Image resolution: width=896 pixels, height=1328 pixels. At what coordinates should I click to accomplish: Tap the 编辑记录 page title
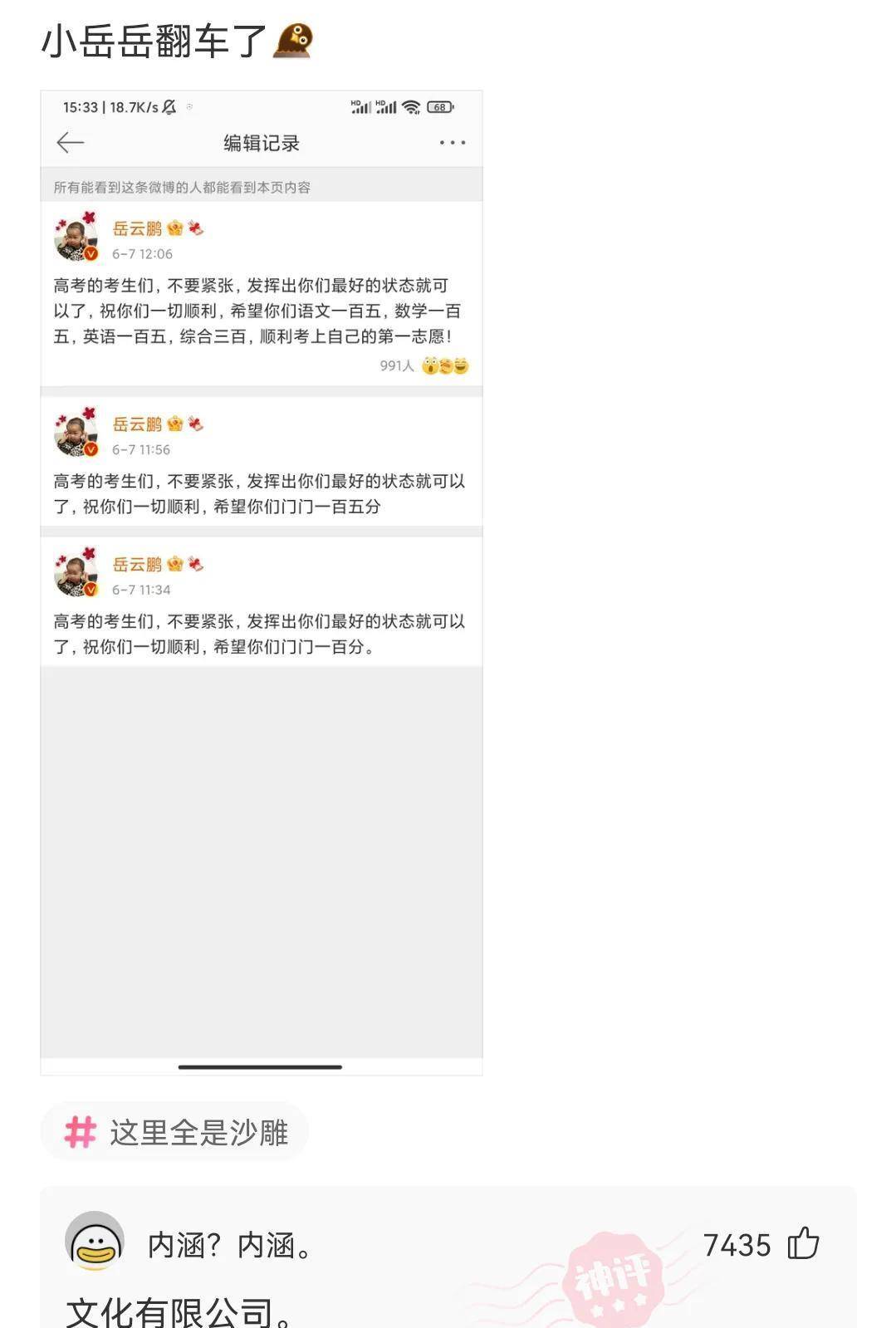pyautogui.click(x=262, y=143)
